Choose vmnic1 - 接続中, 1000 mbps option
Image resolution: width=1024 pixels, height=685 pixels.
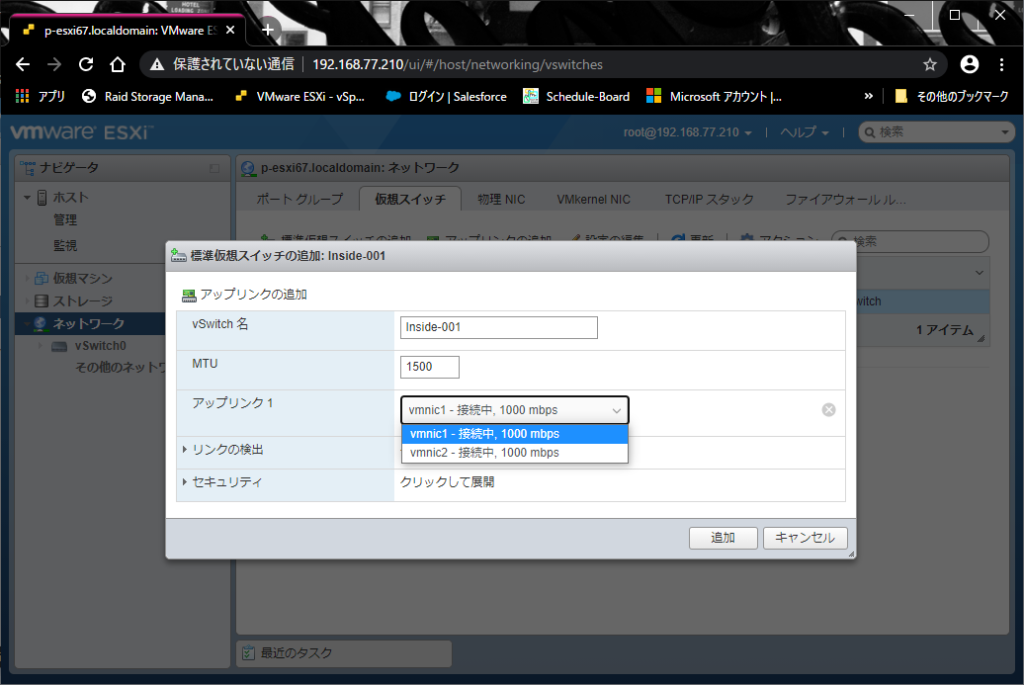click(x=515, y=434)
